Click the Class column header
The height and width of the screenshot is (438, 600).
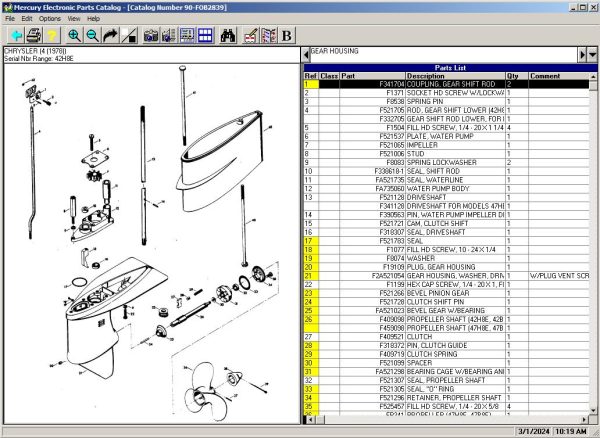click(x=329, y=76)
